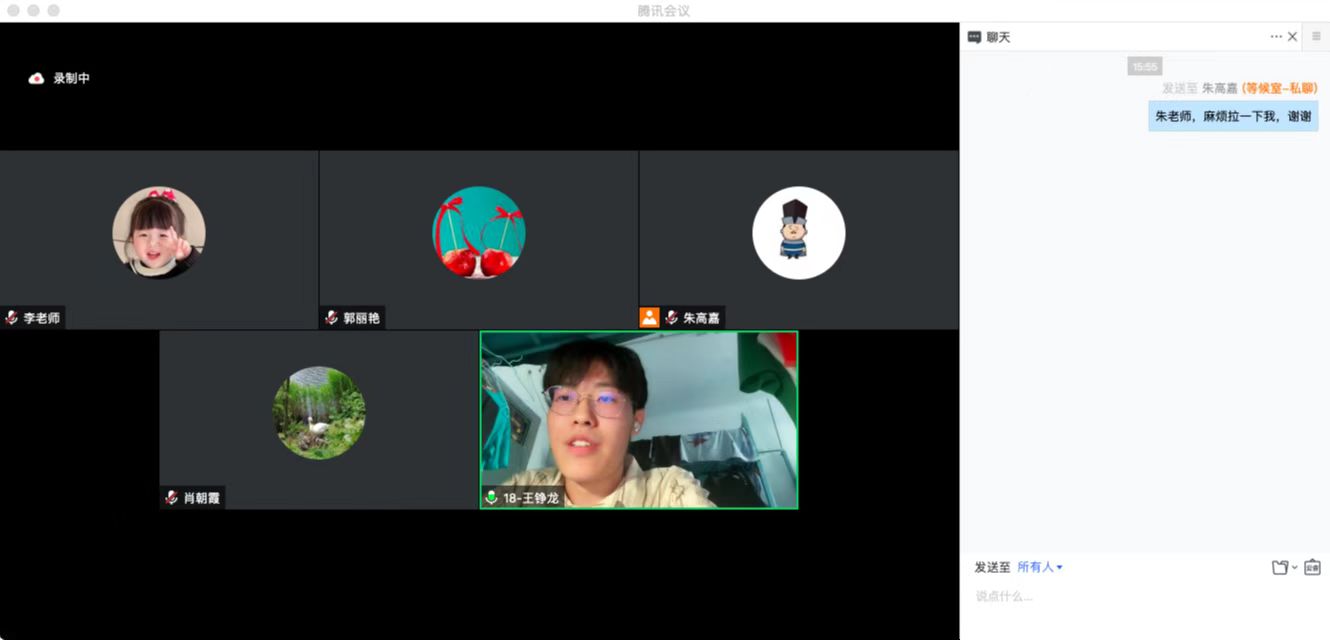This screenshot has height=640, width=1330.
Task: Click the message bubble 朱老师，麻烦拉一下我
Action: 1232,116
